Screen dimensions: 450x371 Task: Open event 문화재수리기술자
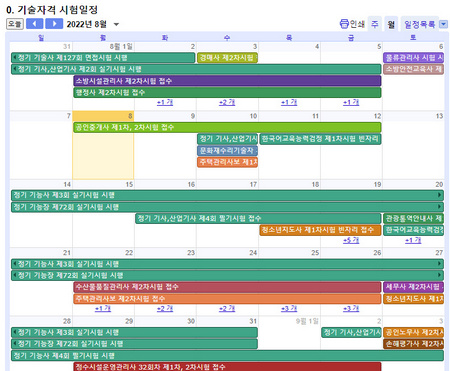point(227,151)
